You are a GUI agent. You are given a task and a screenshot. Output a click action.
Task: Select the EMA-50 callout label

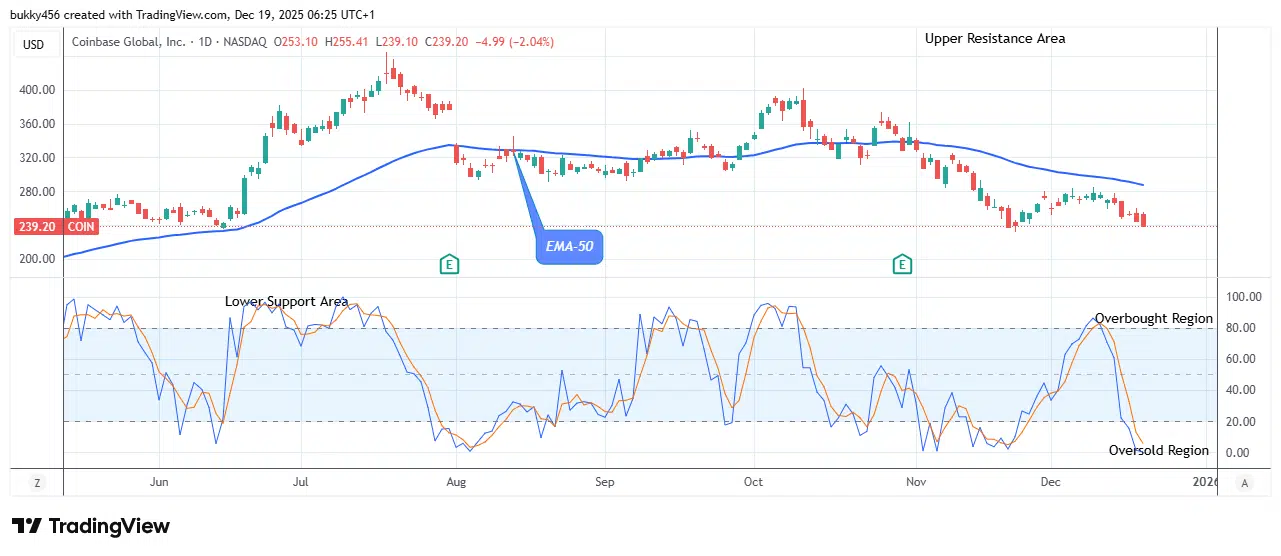click(x=570, y=245)
